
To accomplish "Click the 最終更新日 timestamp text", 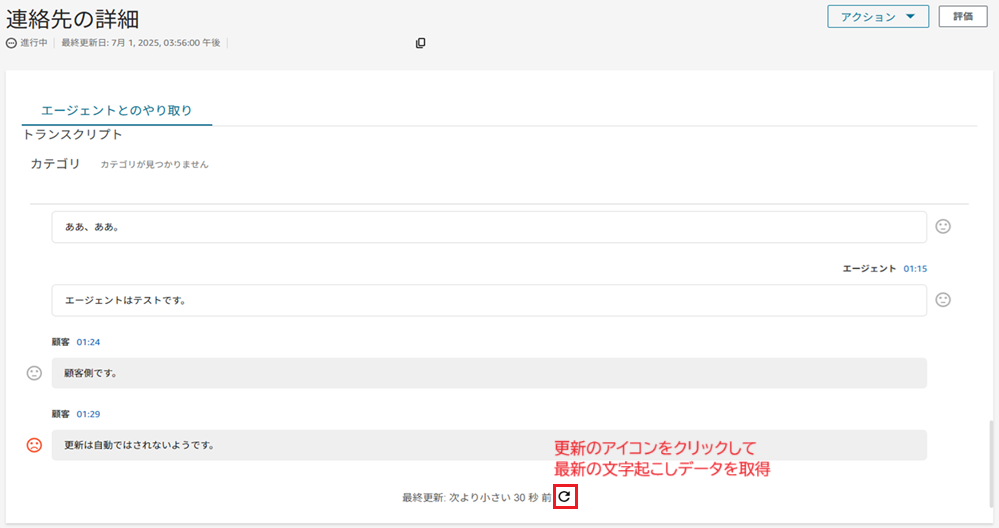I will point(141,43).
